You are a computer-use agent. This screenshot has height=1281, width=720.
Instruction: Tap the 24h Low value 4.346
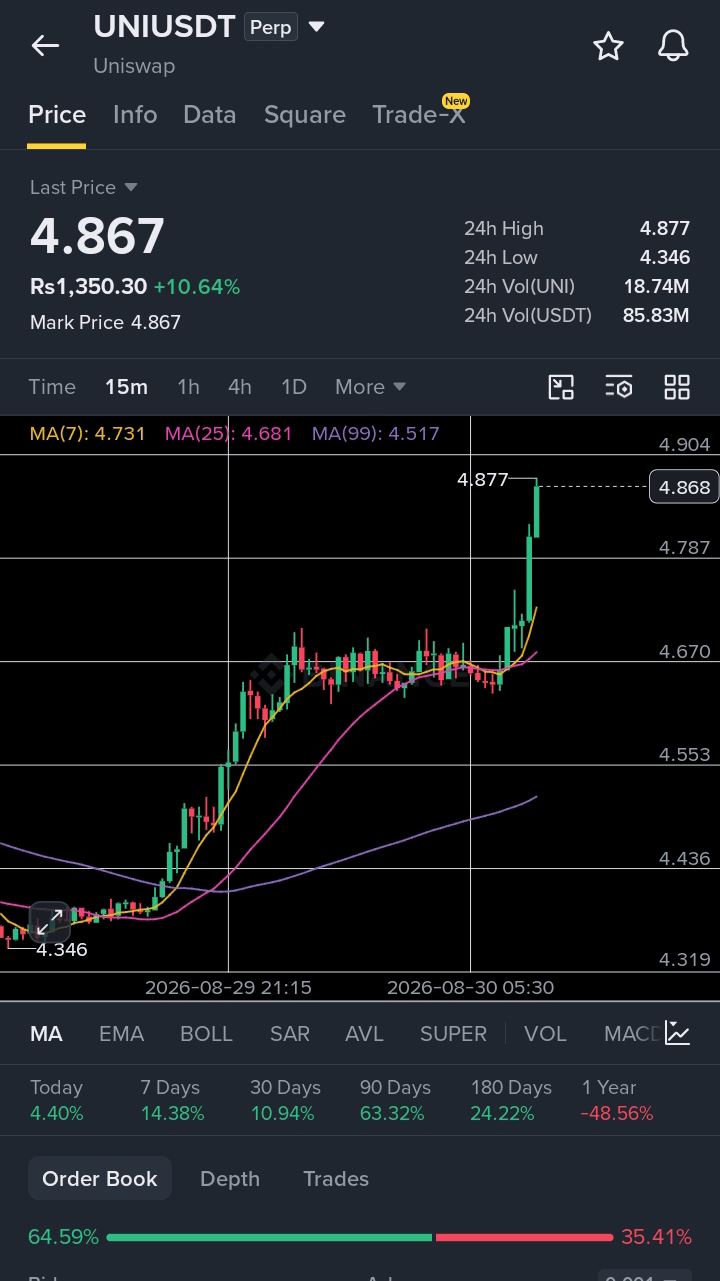(665, 258)
